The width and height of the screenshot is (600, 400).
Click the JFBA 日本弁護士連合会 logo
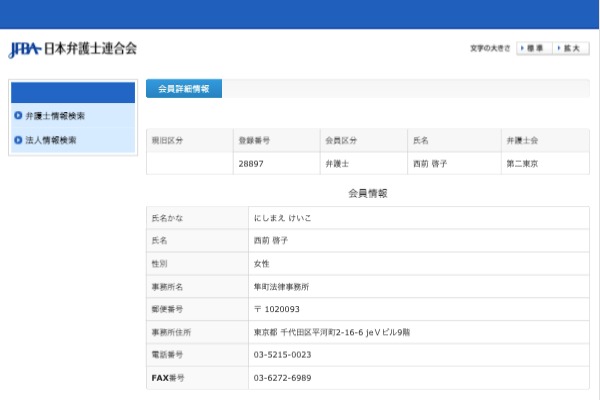point(72,49)
